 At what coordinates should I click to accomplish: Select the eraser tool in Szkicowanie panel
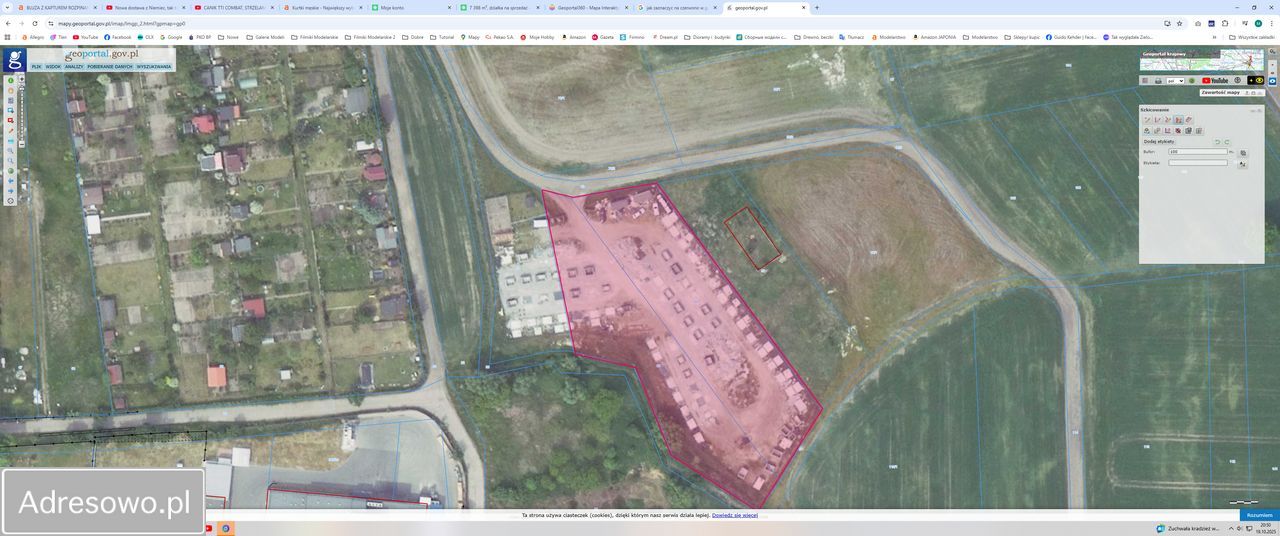1188,120
